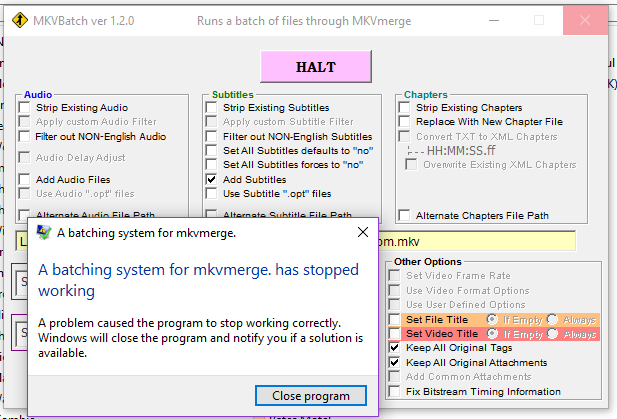Viewport: 617px width, 419px height.
Task: Click Use User Defined Options checkbox
Action: coord(394,305)
